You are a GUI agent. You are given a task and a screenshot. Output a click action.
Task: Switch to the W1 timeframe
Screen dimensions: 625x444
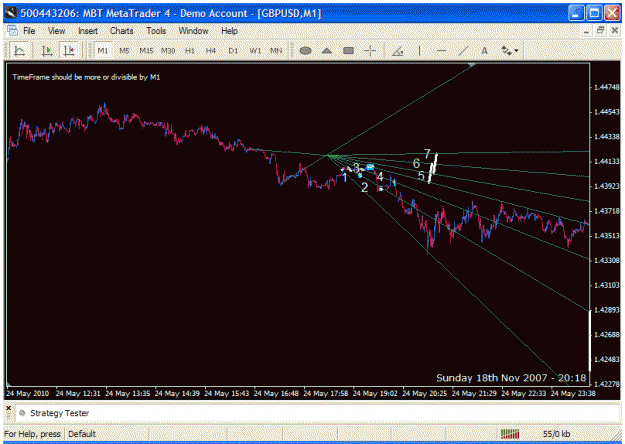pos(255,51)
